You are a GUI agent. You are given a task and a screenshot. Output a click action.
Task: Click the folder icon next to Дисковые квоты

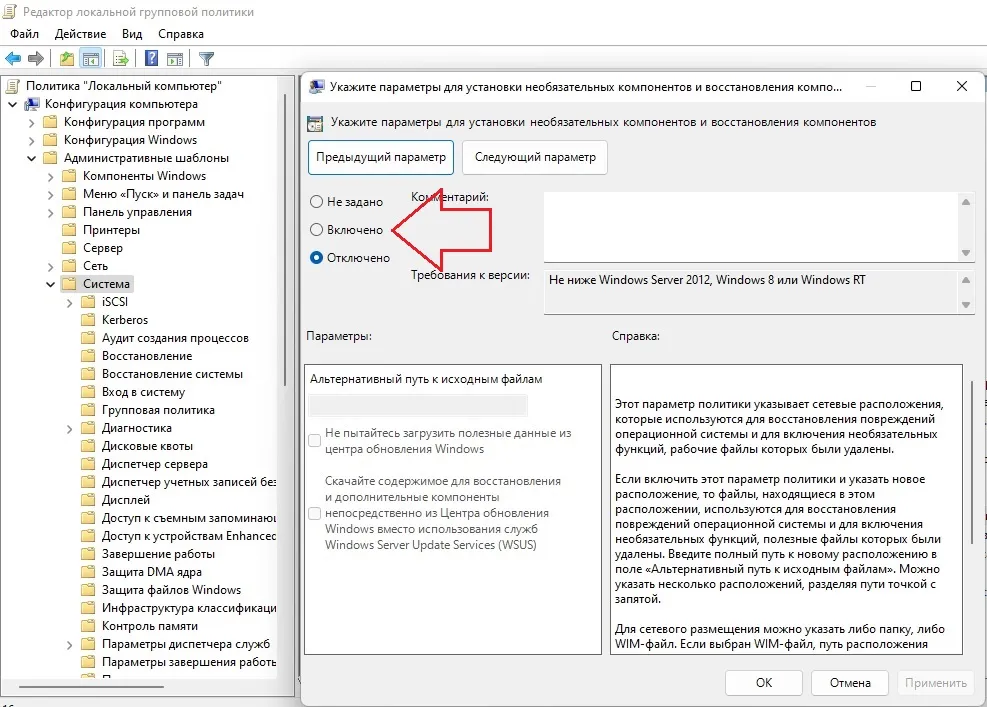tap(89, 446)
